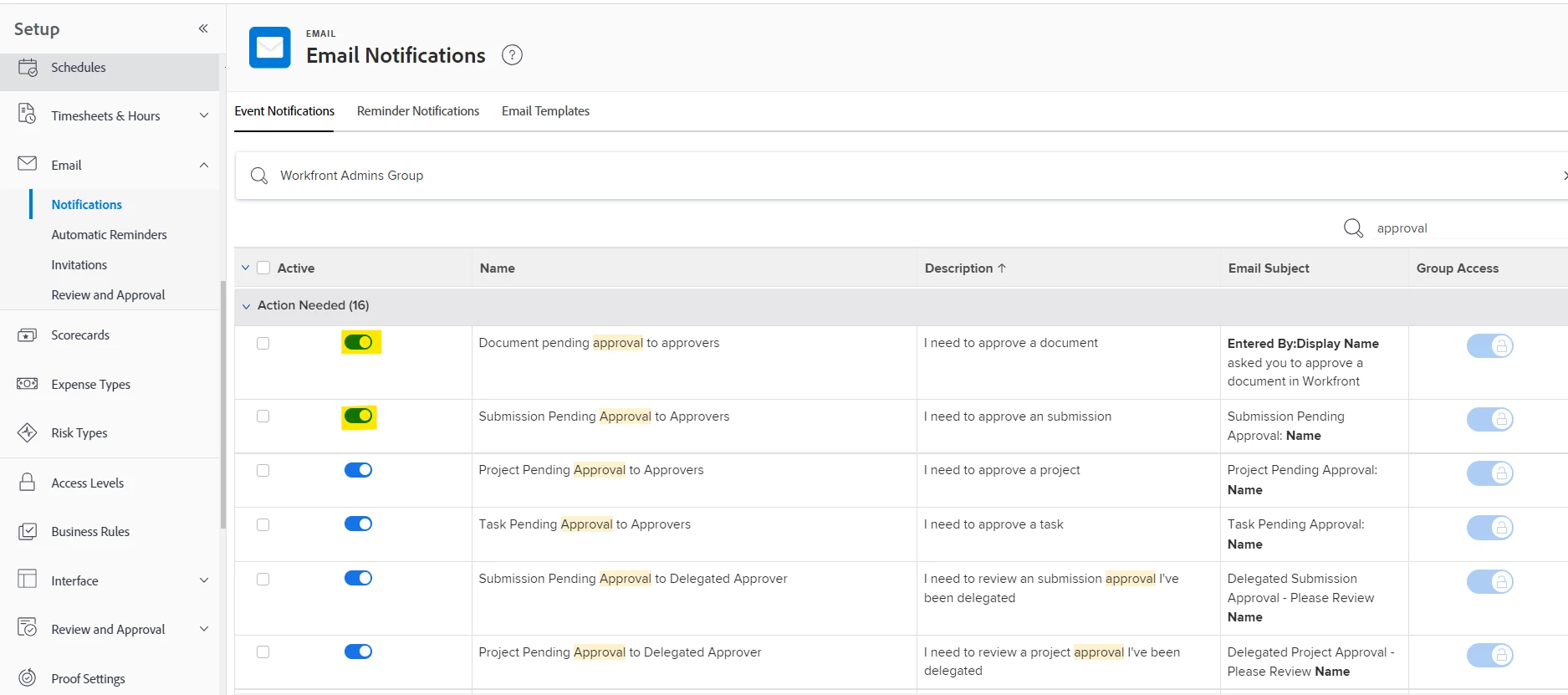Collapse the Setup sidebar with double-chevron icon
The image size is (1568, 695).
click(x=203, y=28)
